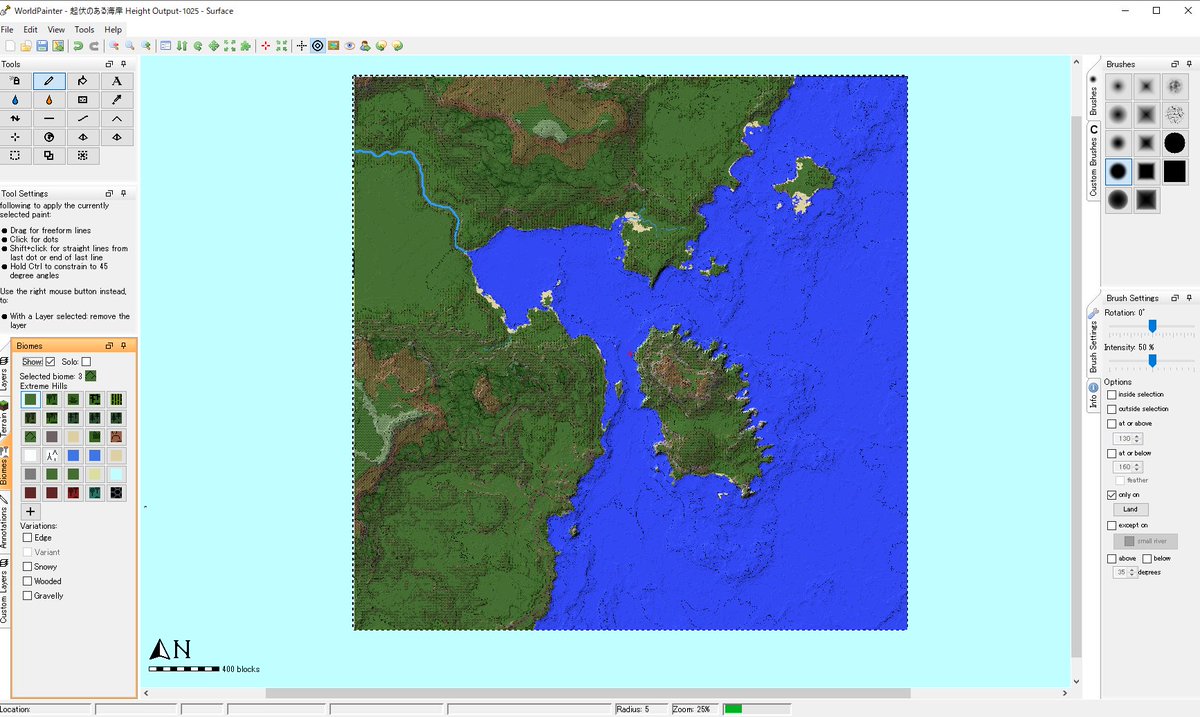
Task: Select the solid black square brush
Action: 1175,171
